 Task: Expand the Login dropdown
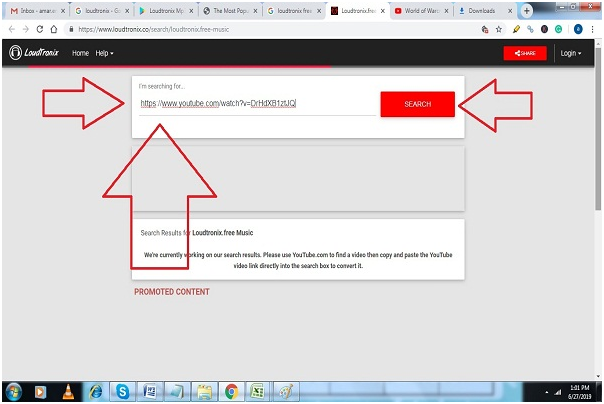(570, 53)
